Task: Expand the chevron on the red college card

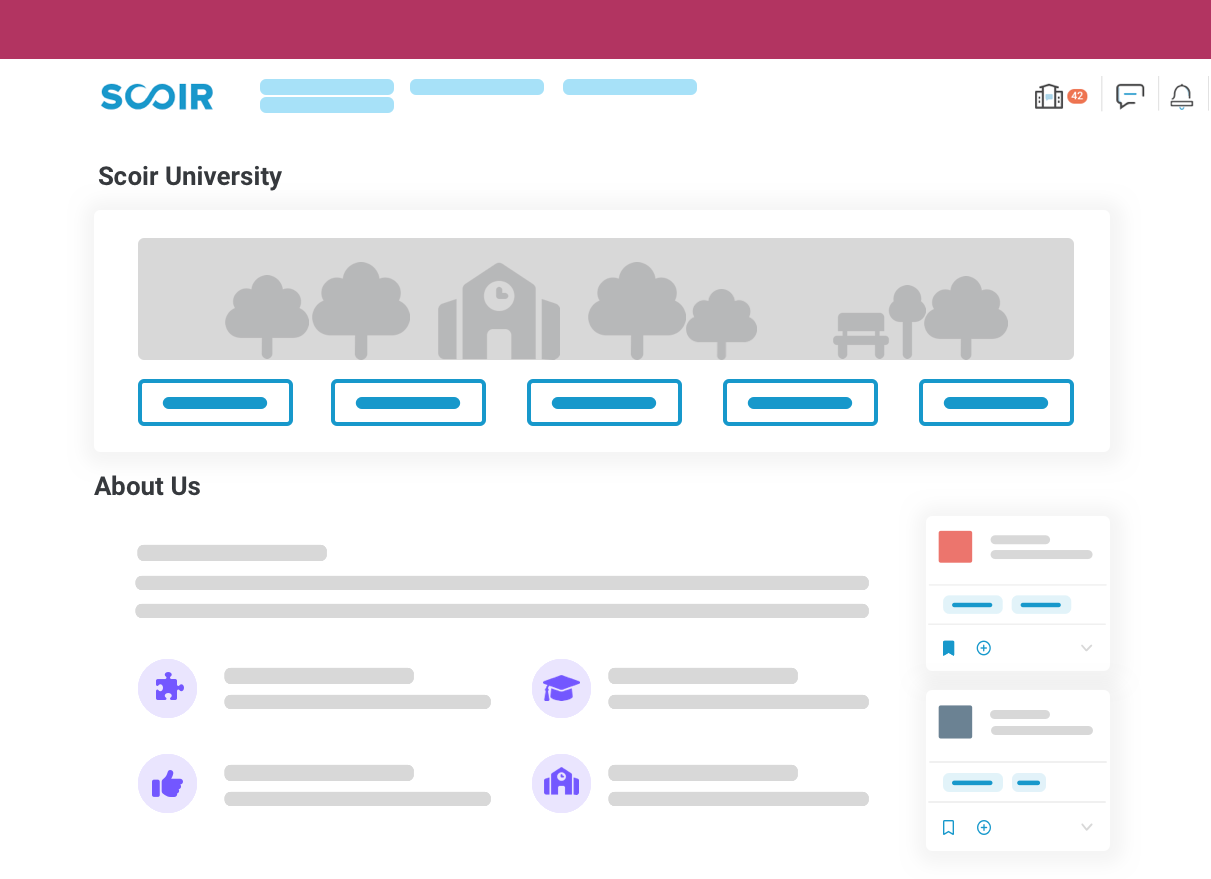Action: tap(1087, 648)
